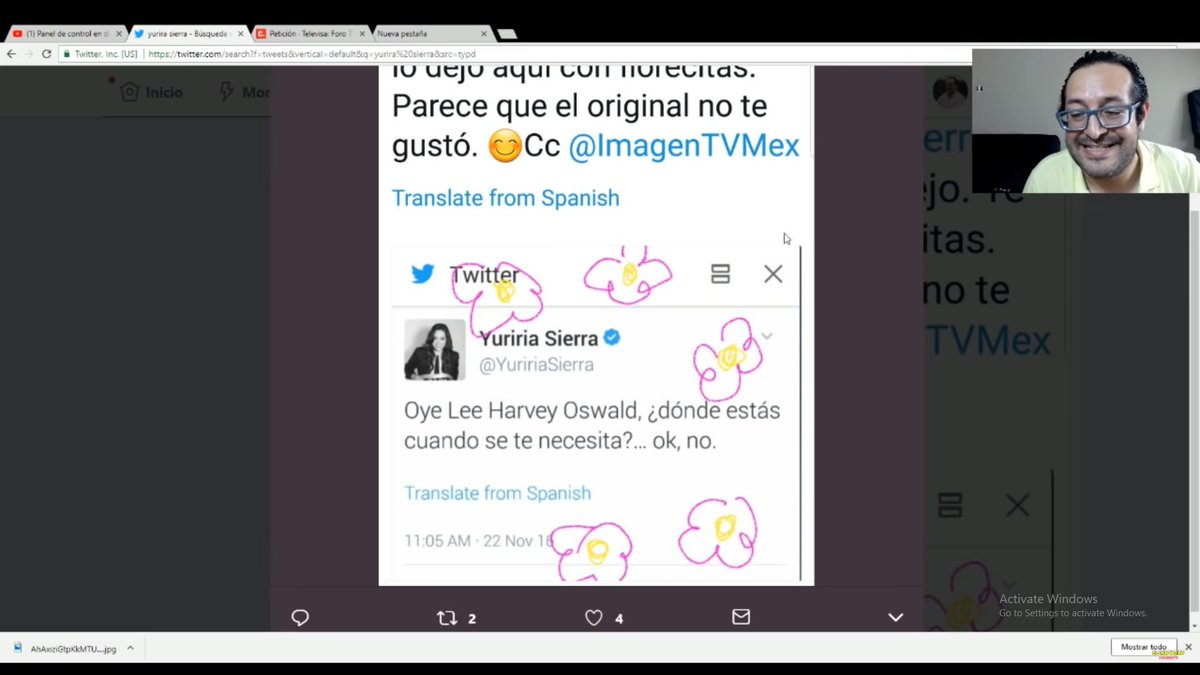
Task: Click the secure padlock Twitter, Inc. indicator
Action: [100, 54]
